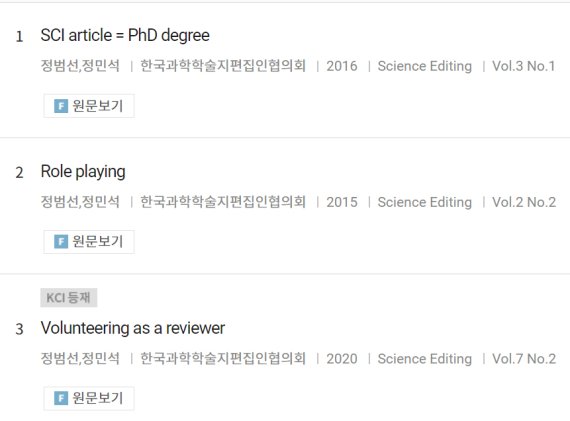The image size is (570, 421).
Task: View full text of Role playing result
Action: [89, 242]
